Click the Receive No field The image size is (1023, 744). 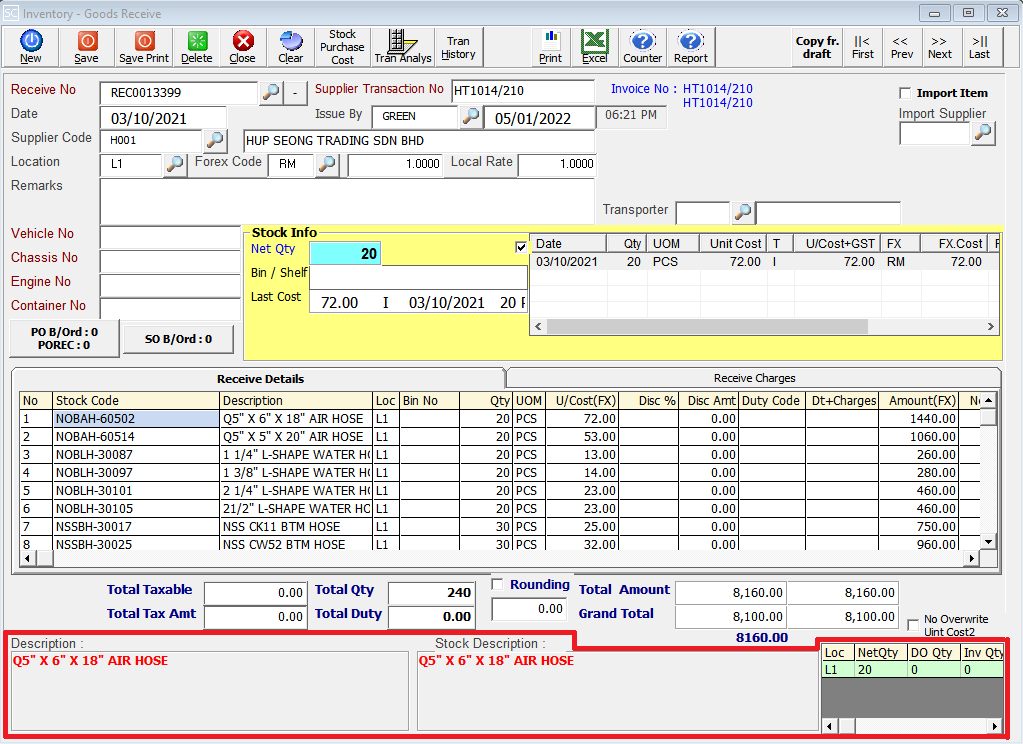point(179,93)
